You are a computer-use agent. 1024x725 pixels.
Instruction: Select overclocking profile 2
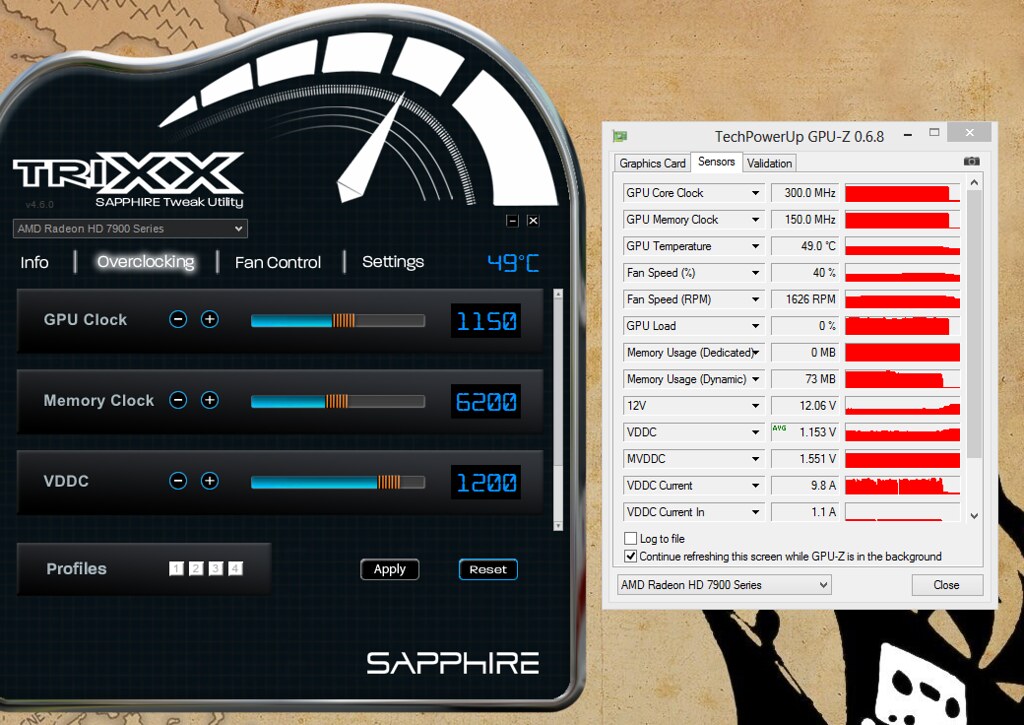click(196, 569)
